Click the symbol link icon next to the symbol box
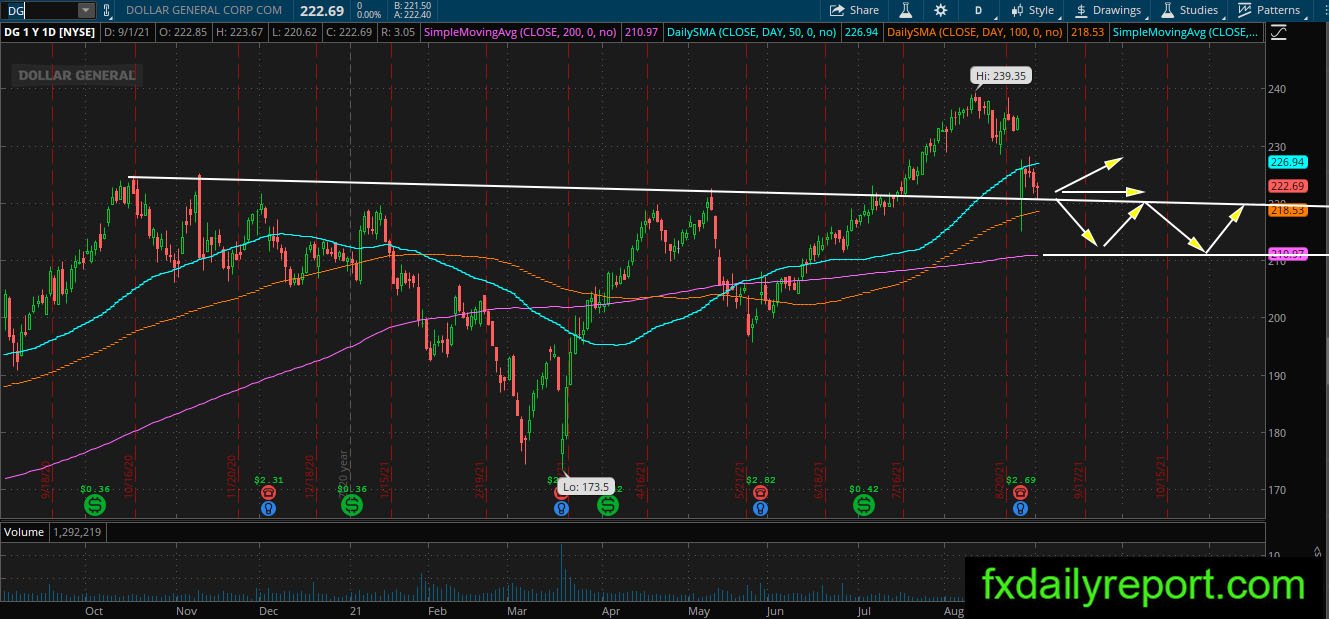Image resolution: width=1329 pixels, height=619 pixels. pyautogui.click(x=108, y=10)
